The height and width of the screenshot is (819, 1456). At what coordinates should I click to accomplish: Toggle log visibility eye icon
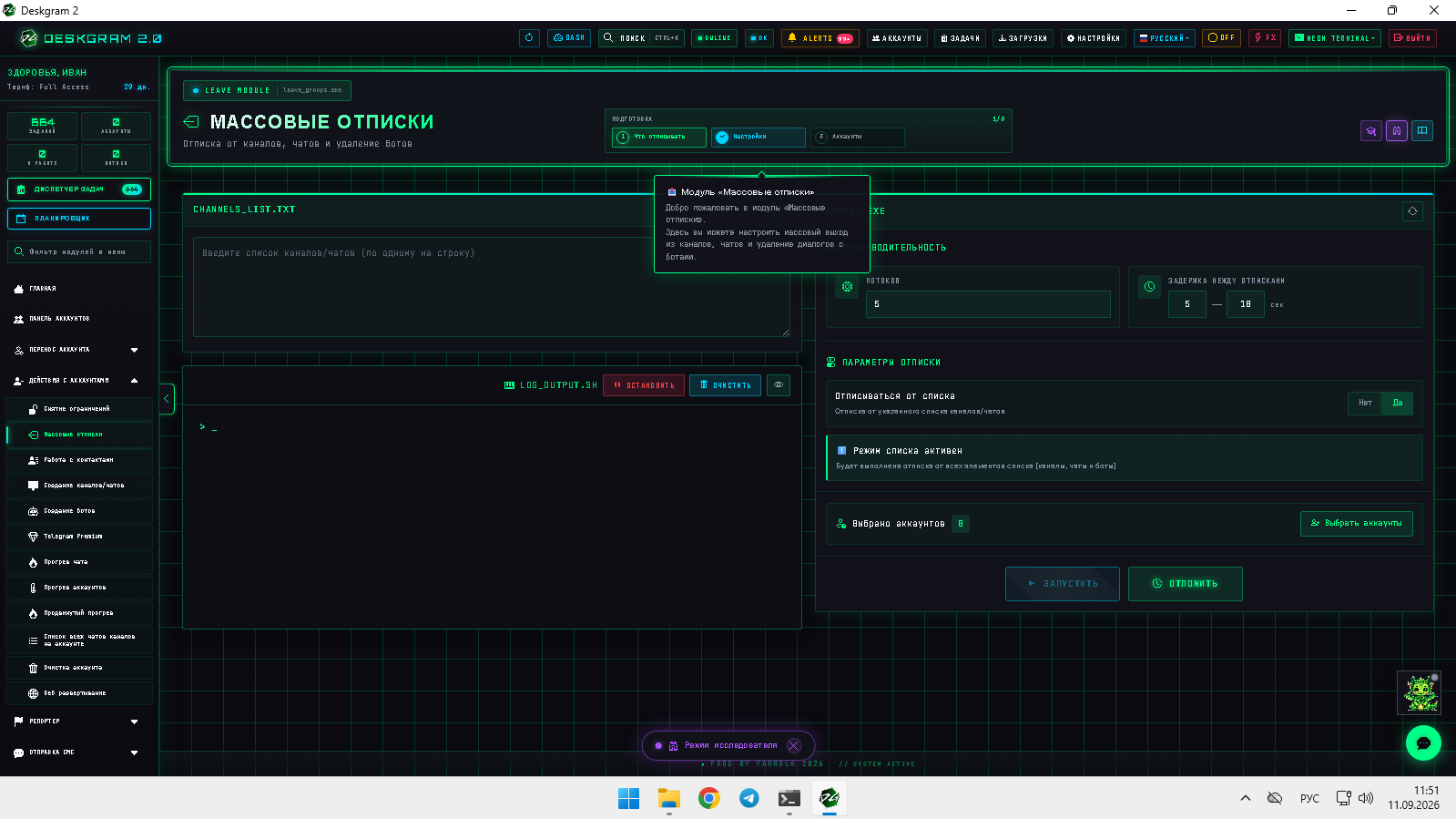779,385
